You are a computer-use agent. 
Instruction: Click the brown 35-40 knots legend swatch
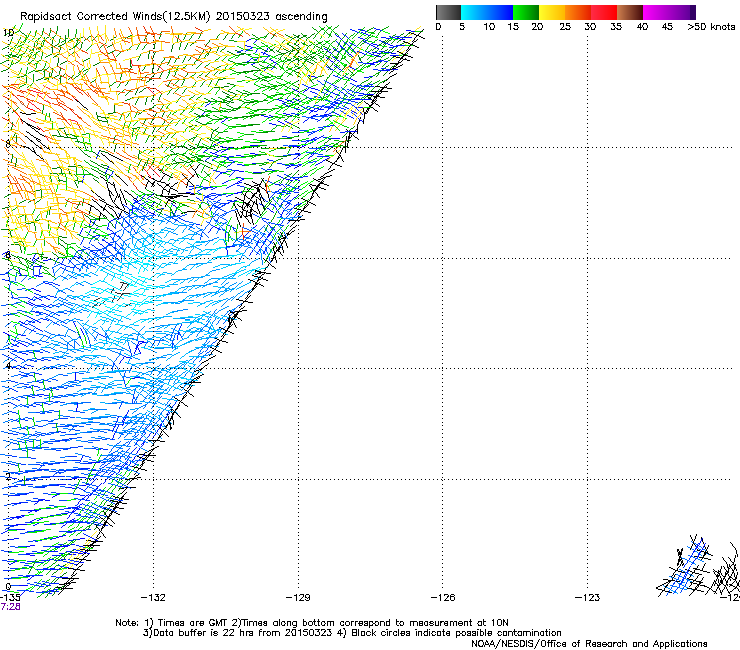pyautogui.click(x=630, y=12)
